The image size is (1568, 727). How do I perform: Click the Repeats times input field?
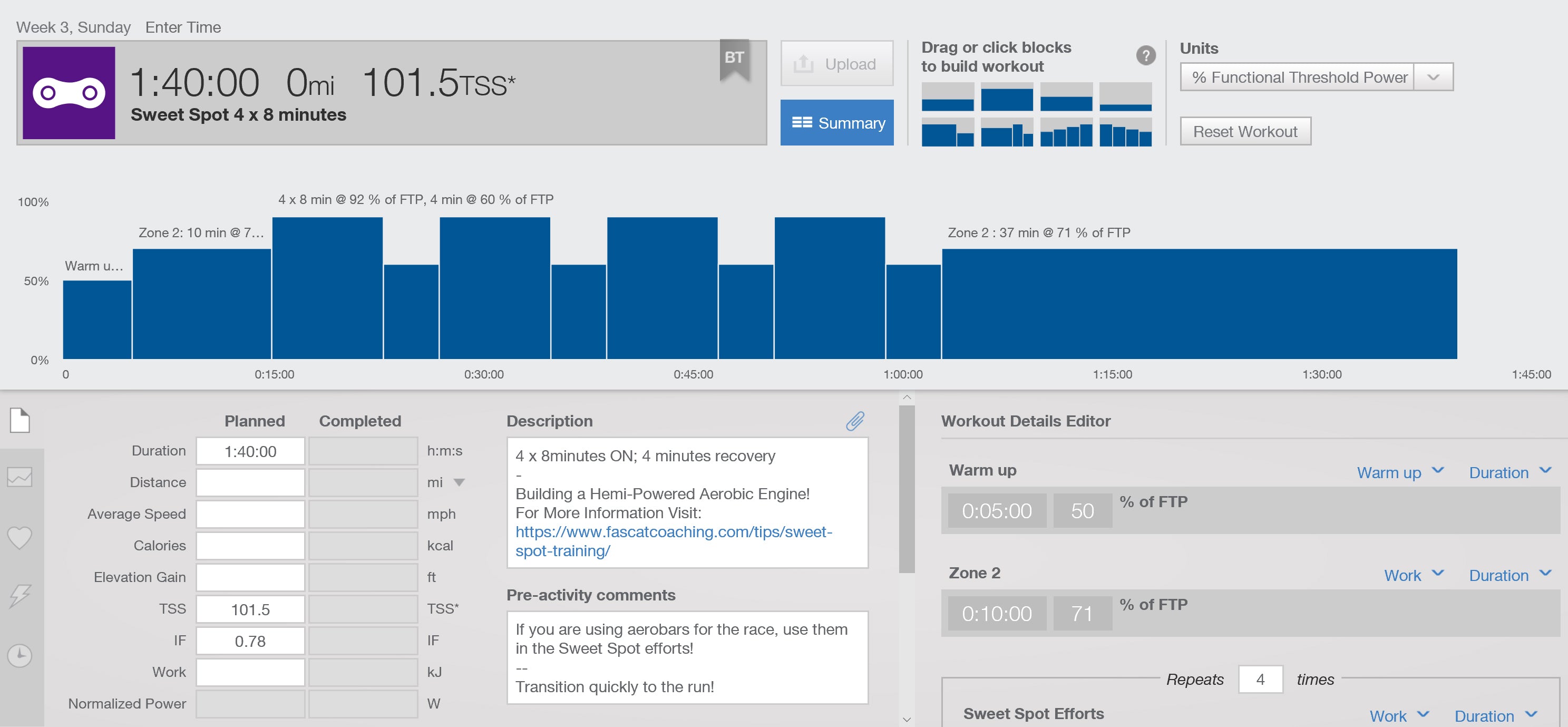coord(1260,679)
